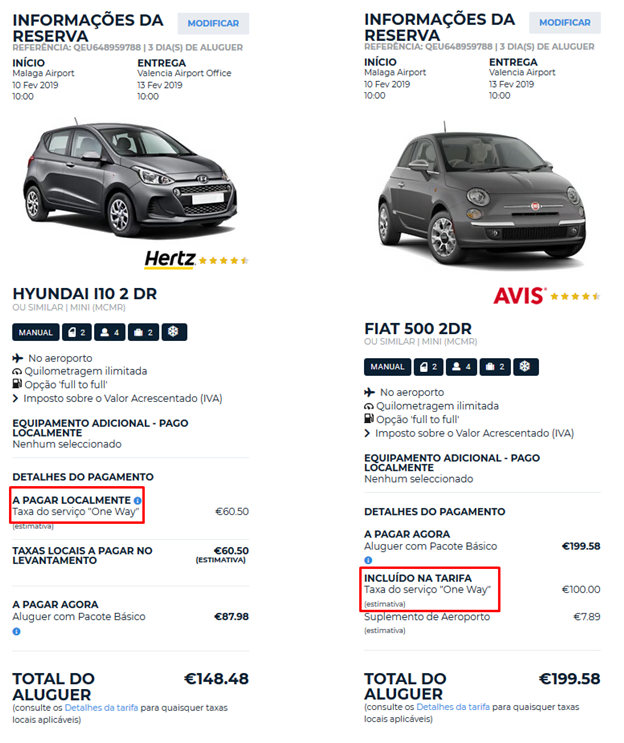Click the Fiat air conditioning snowflake icon
This screenshot has width=624, height=743.
click(x=526, y=367)
